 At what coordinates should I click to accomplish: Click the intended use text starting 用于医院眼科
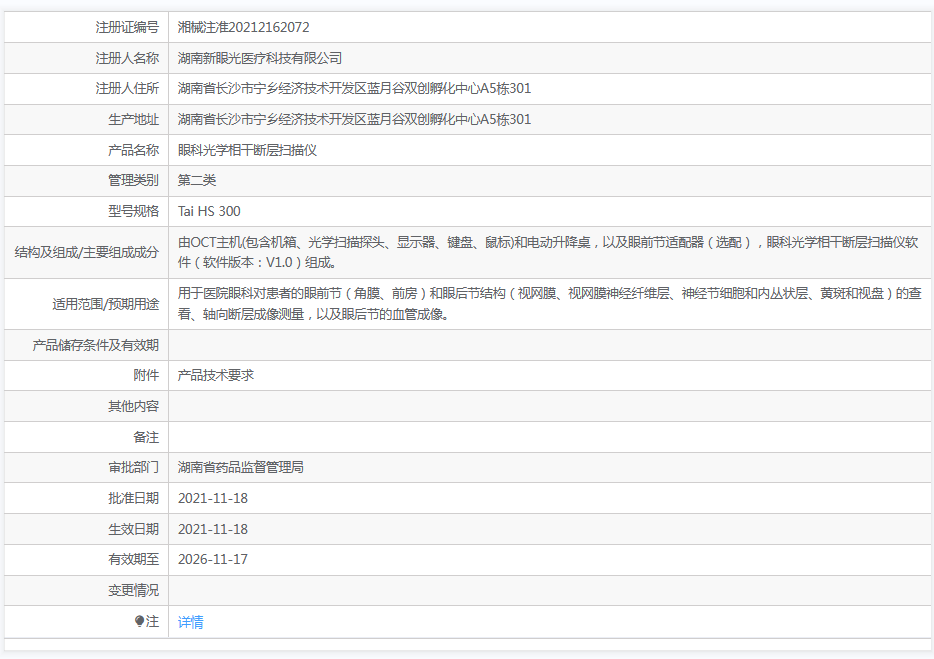(540, 295)
